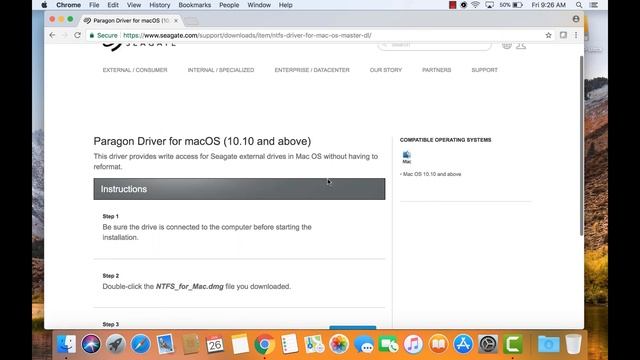The height and width of the screenshot is (360, 640).
Task: Open Messages from the Dock
Action: pos(364,344)
